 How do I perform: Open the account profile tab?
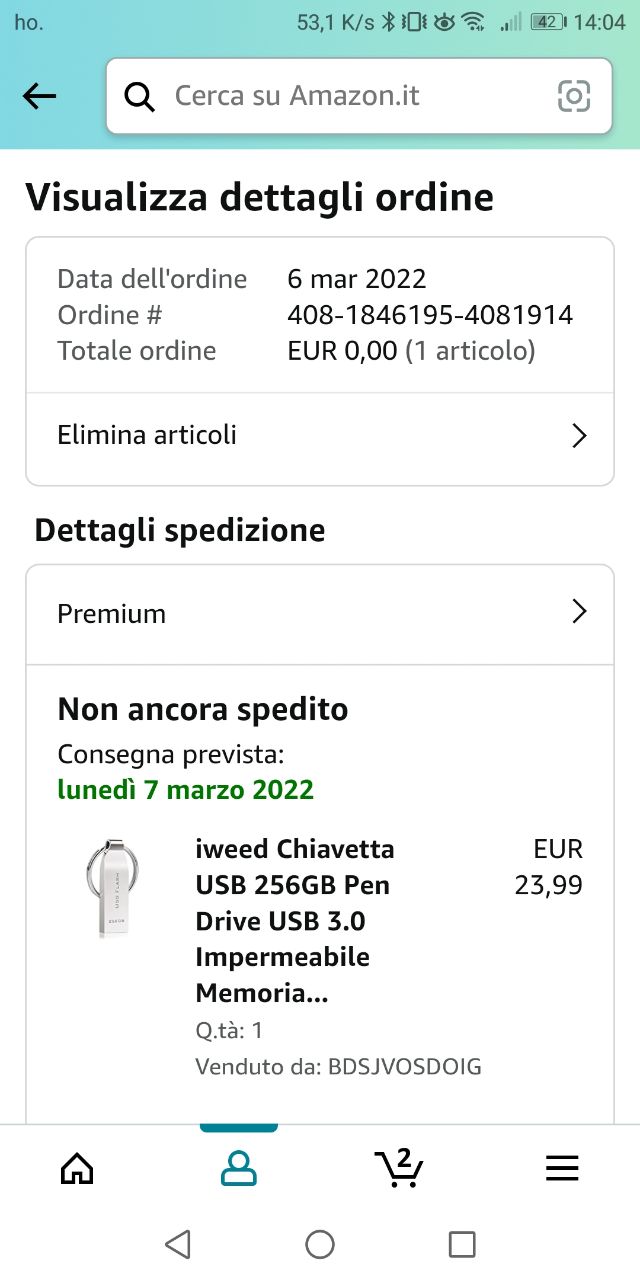pos(238,1168)
